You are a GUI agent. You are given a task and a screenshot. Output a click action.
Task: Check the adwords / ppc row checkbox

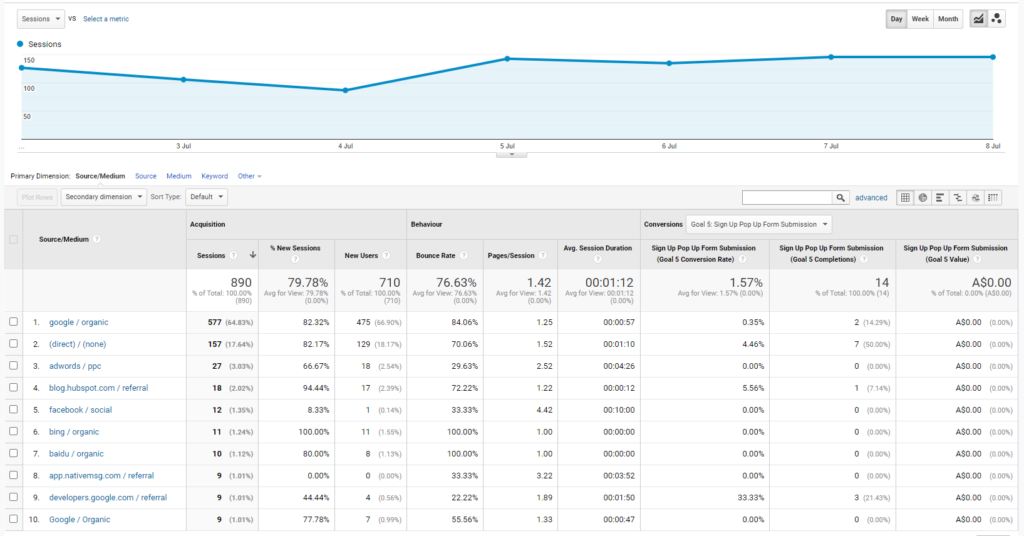[13, 366]
